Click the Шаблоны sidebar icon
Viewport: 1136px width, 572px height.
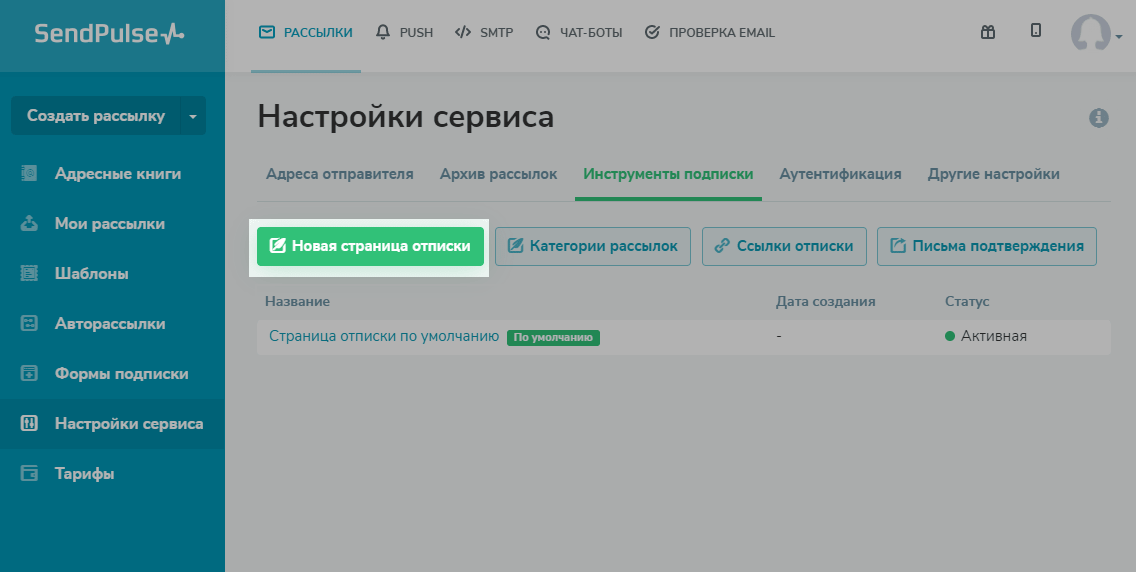point(29,273)
